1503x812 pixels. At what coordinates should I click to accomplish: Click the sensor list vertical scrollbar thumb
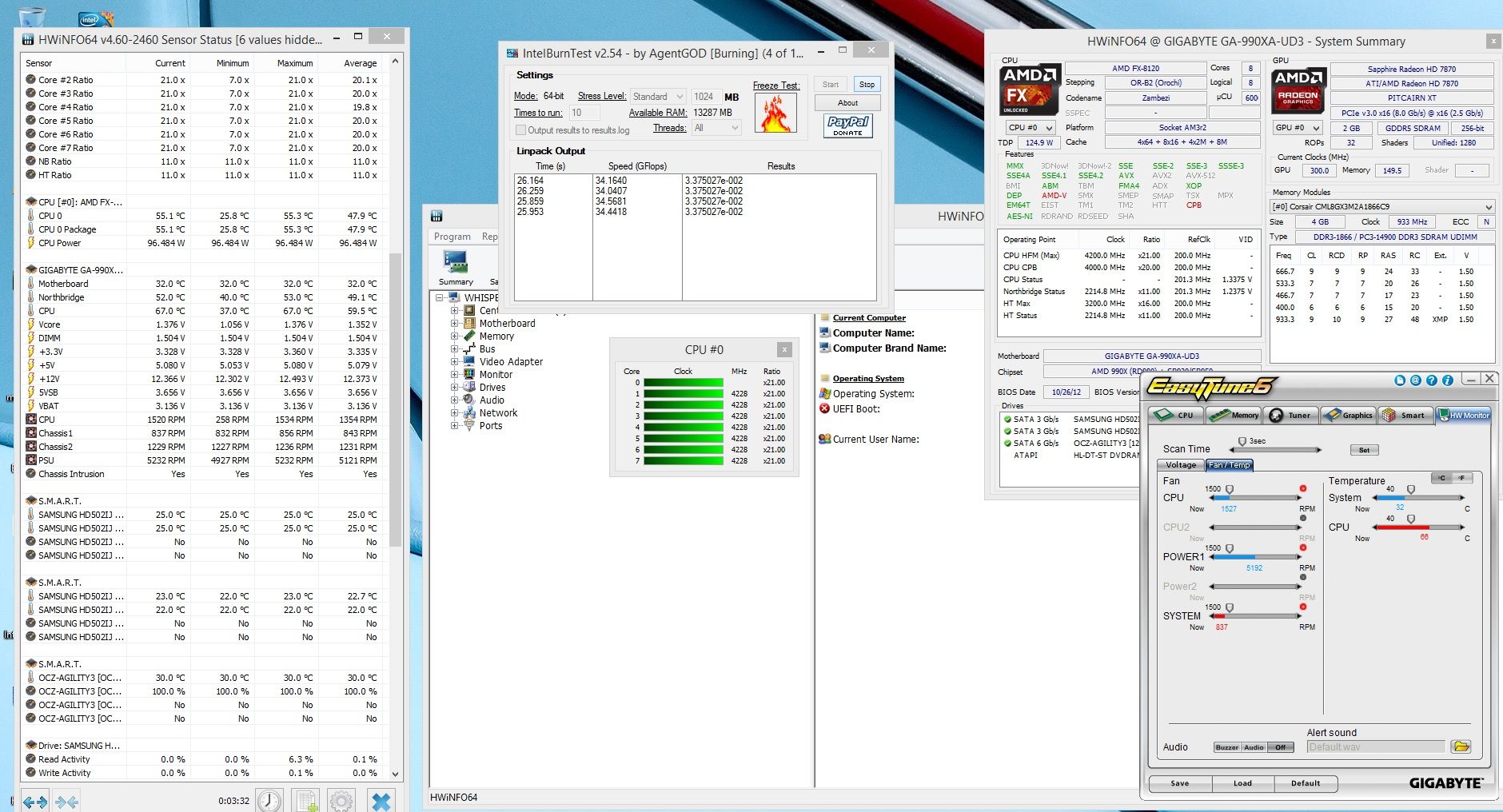click(x=395, y=400)
